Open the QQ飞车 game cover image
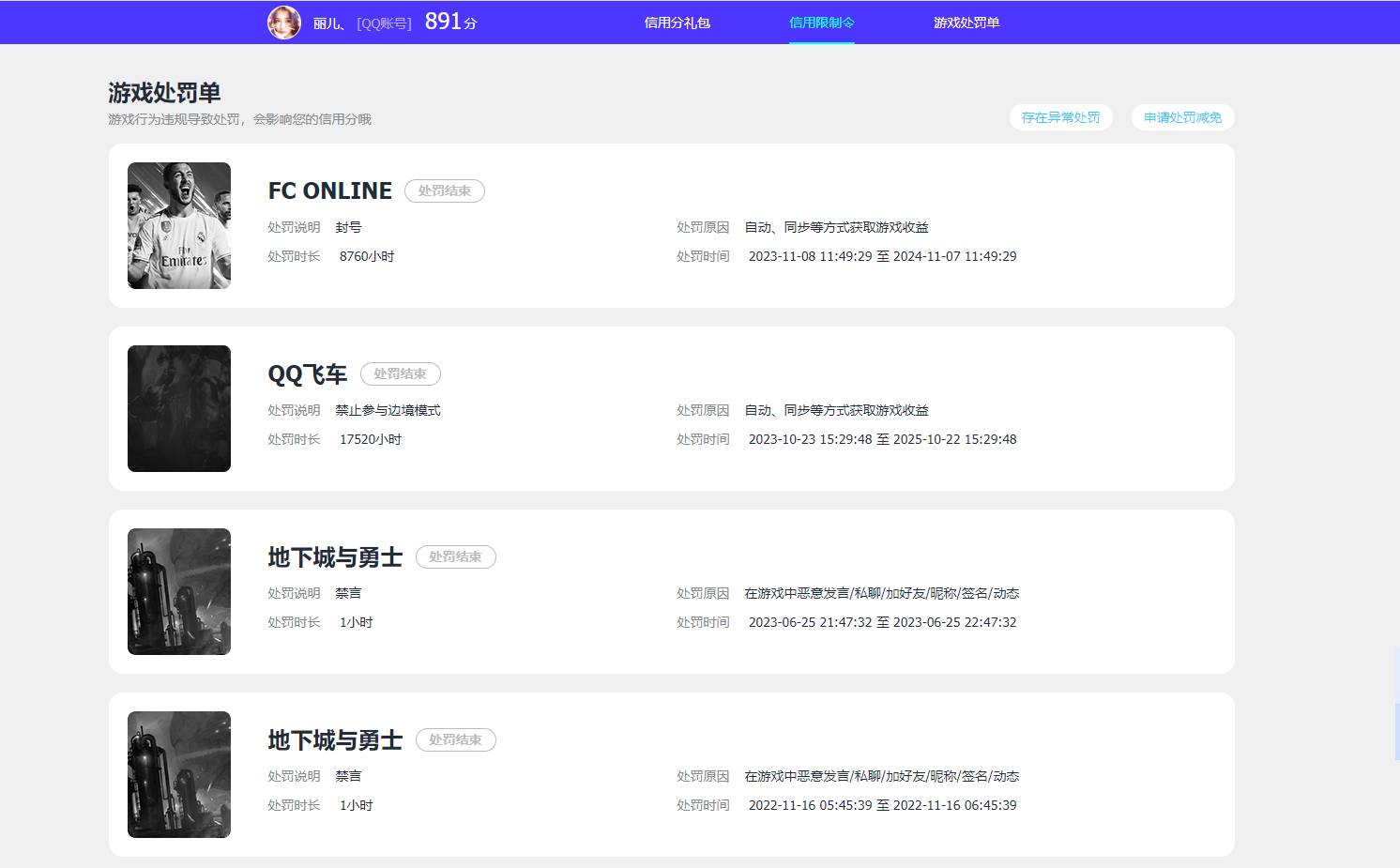Image resolution: width=1400 pixels, height=868 pixels. (179, 408)
